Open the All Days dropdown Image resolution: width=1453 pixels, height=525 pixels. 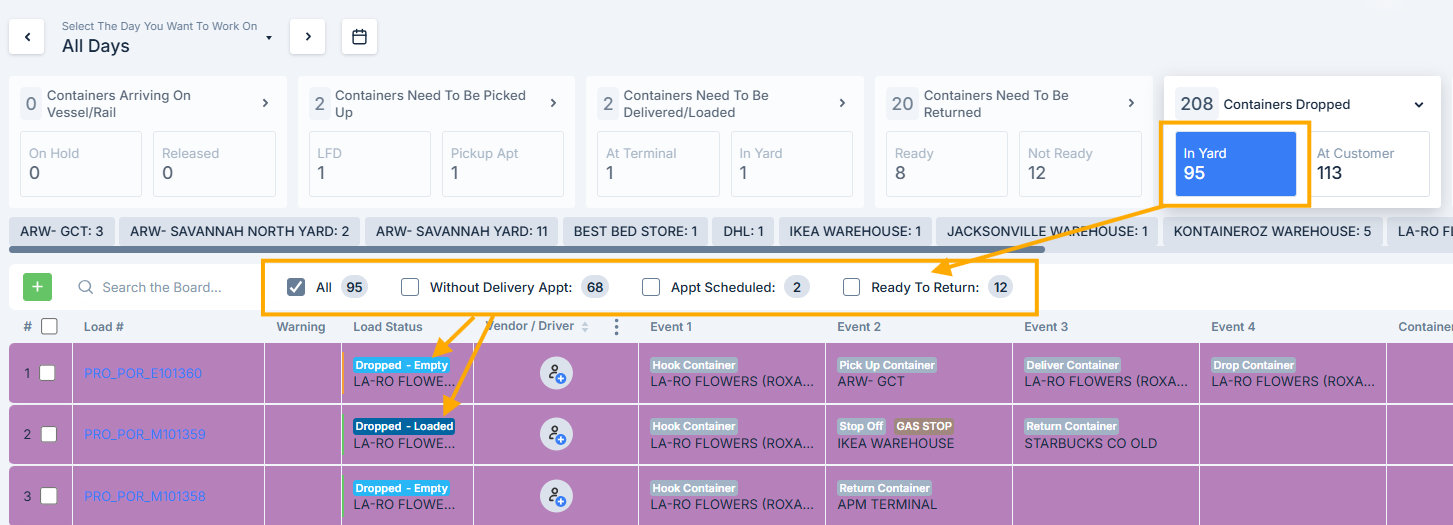167,37
